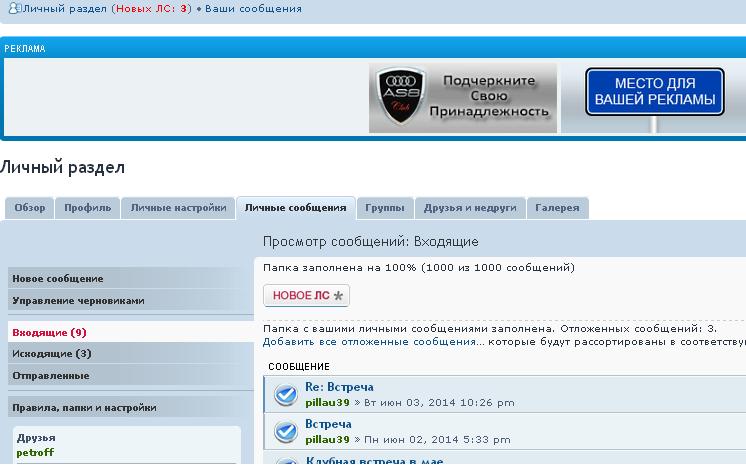This screenshot has height=466, width=746.
Task: Click the message icon next to Re: Встреча
Action: pos(286,396)
